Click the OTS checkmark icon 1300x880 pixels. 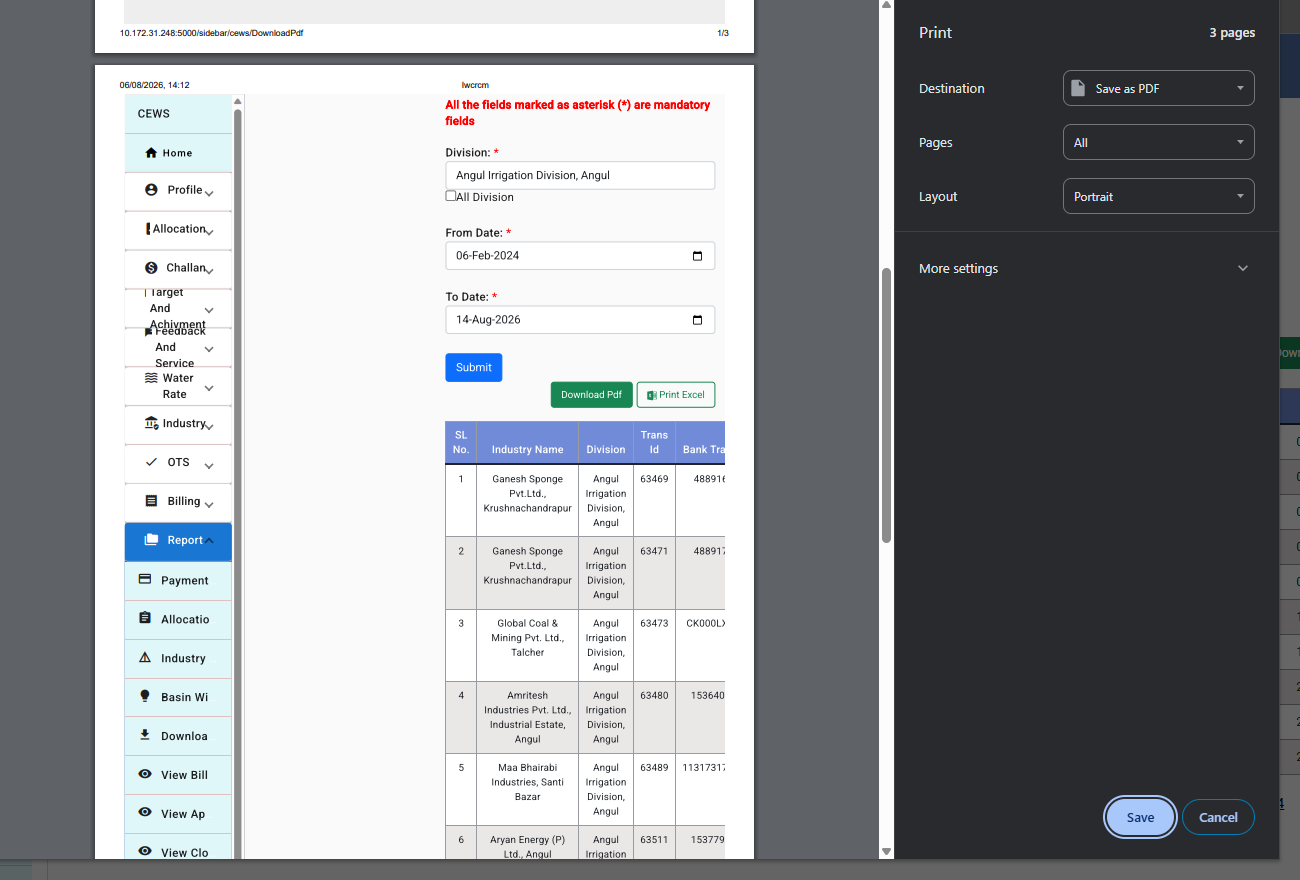151,462
